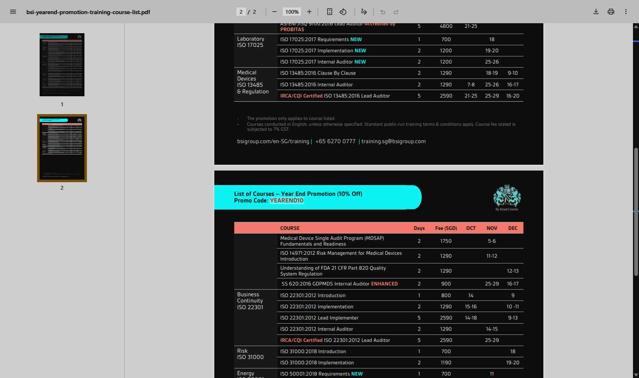
Task: Click the DEC column header
Action: [513, 228]
